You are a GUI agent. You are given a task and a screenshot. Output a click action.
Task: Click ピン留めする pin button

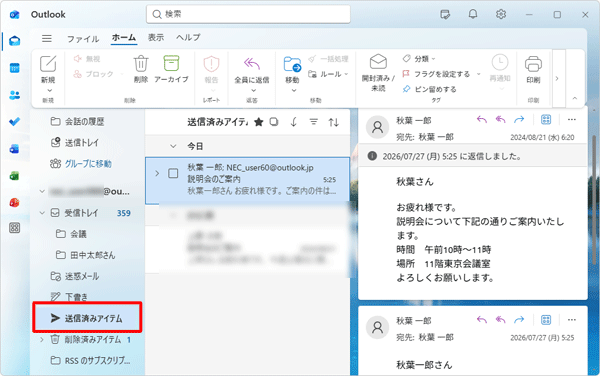tap(430, 89)
